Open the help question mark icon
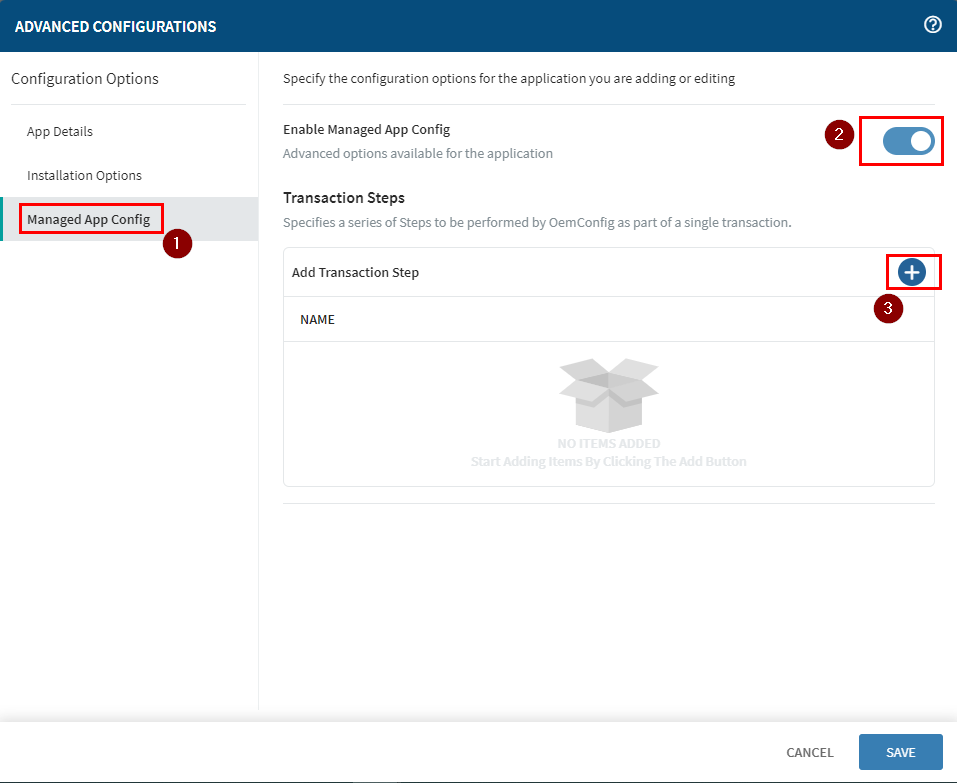Image resolution: width=957 pixels, height=783 pixels. pyautogui.click(x=932, y=25)
